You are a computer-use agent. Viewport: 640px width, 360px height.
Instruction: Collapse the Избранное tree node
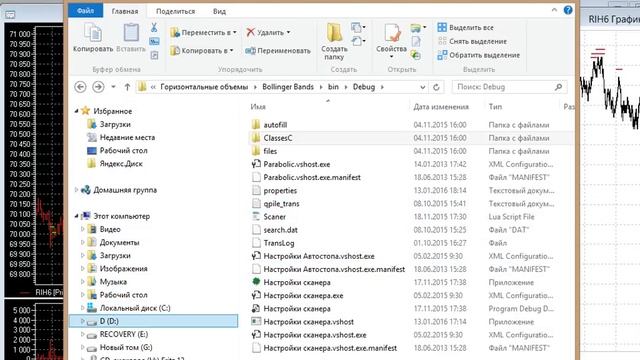[x=76, y=111]
